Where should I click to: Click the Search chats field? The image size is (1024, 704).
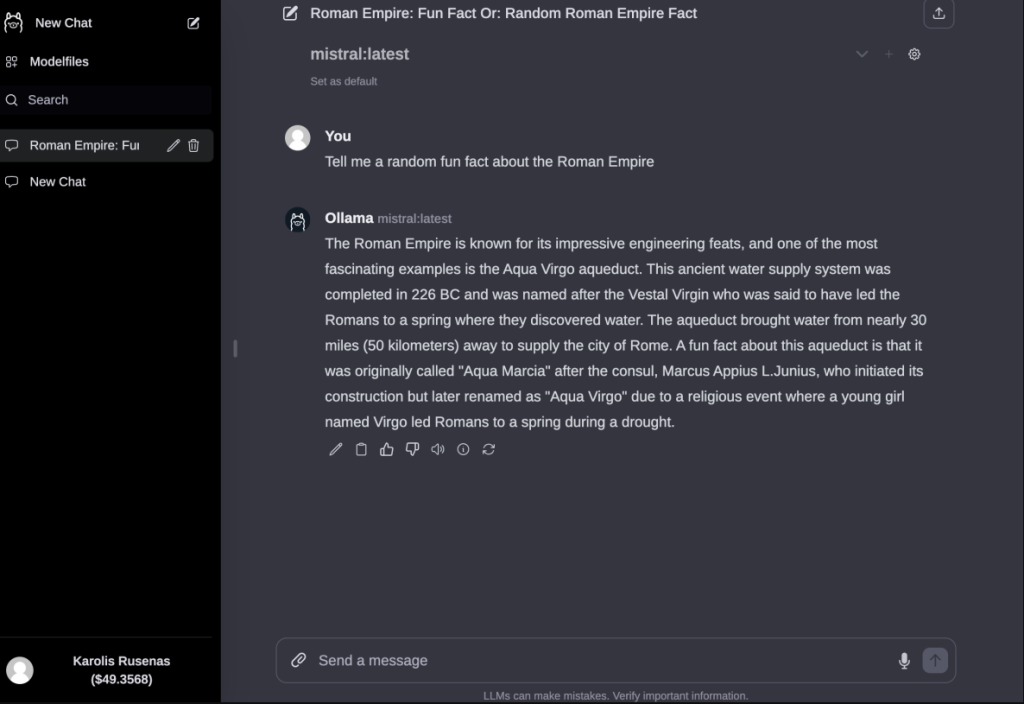[106, 100]
